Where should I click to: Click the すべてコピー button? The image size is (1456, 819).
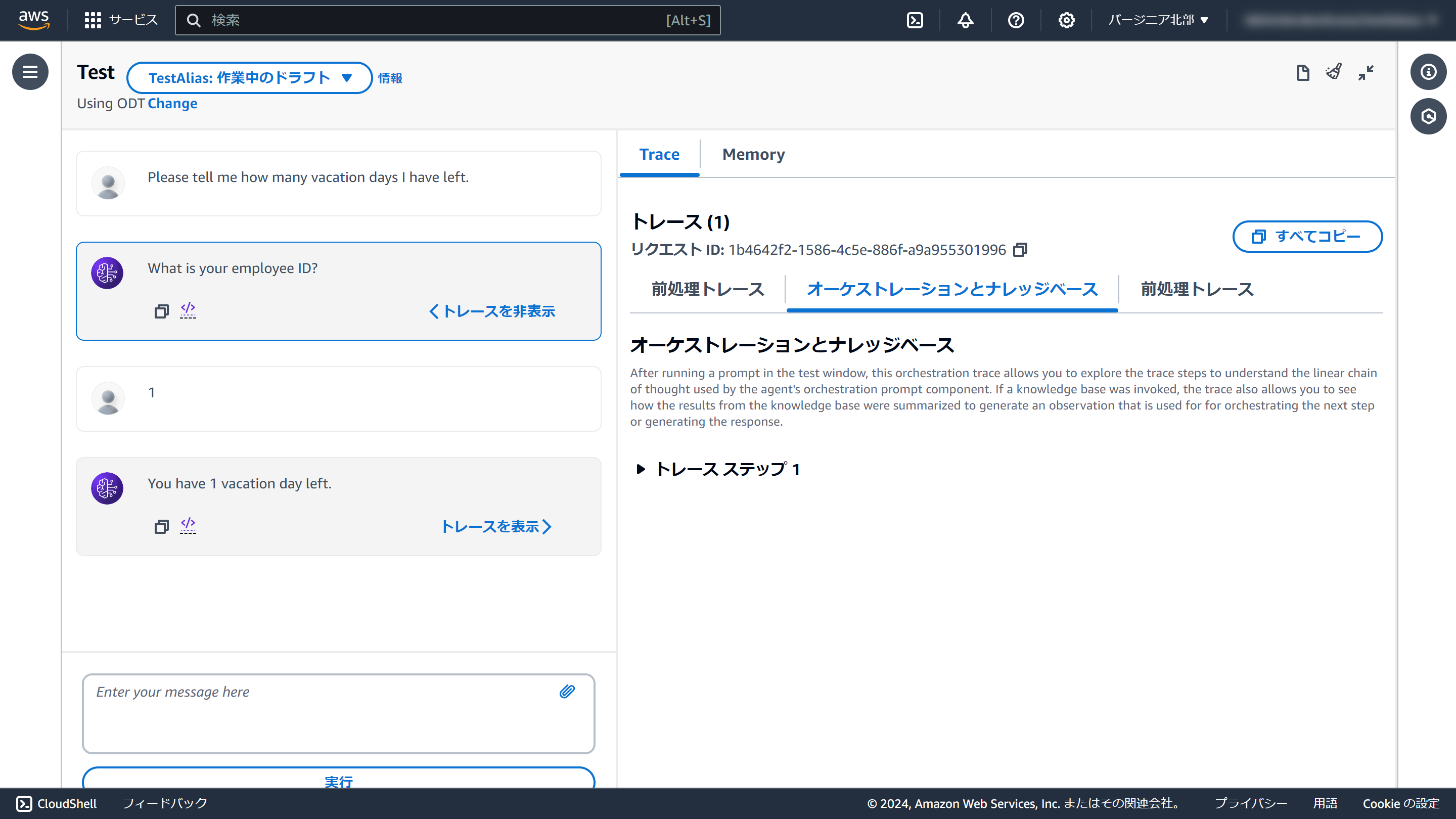pyautogui.click(x=1307, y=236)
